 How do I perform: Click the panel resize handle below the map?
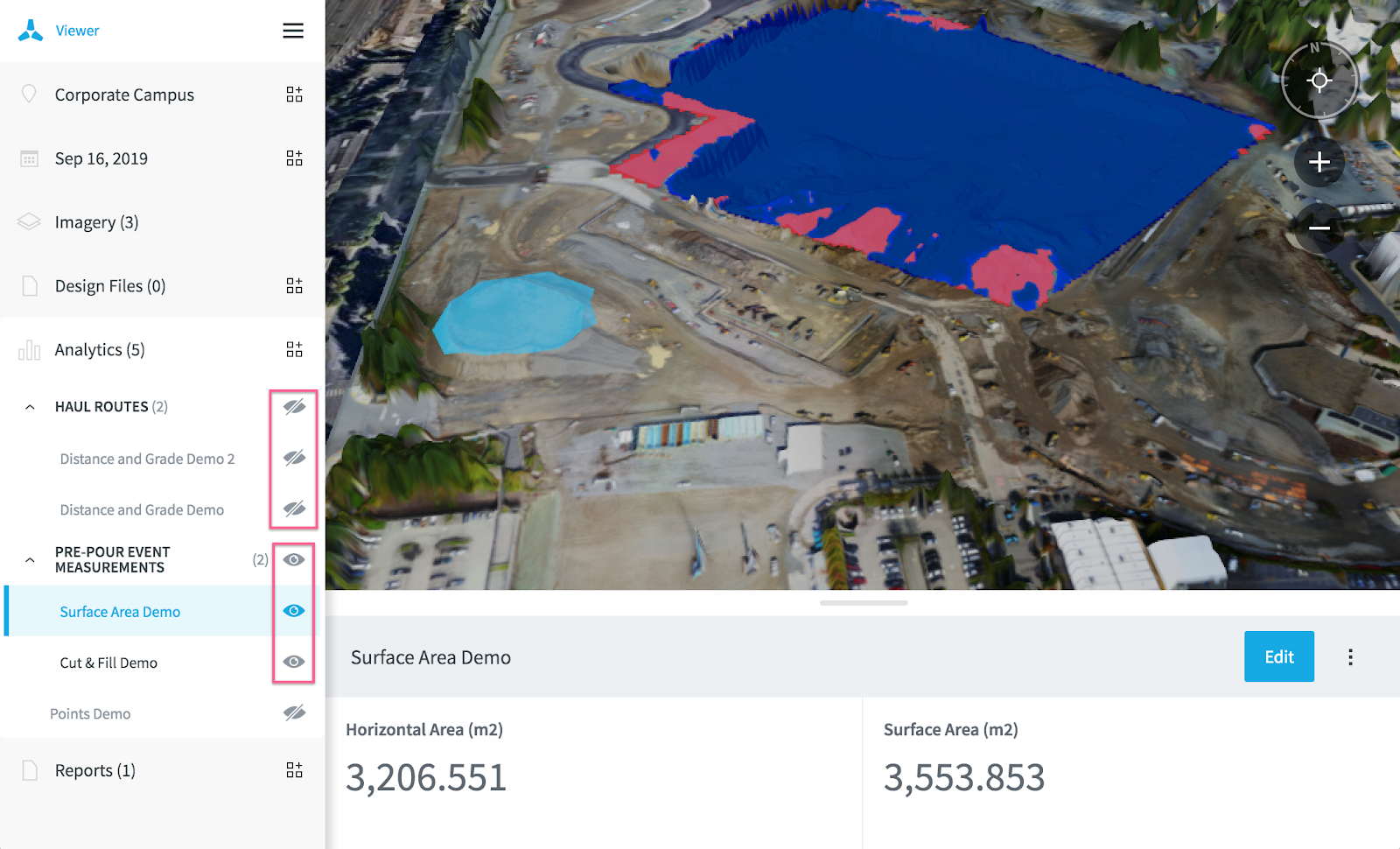point(864,603)
